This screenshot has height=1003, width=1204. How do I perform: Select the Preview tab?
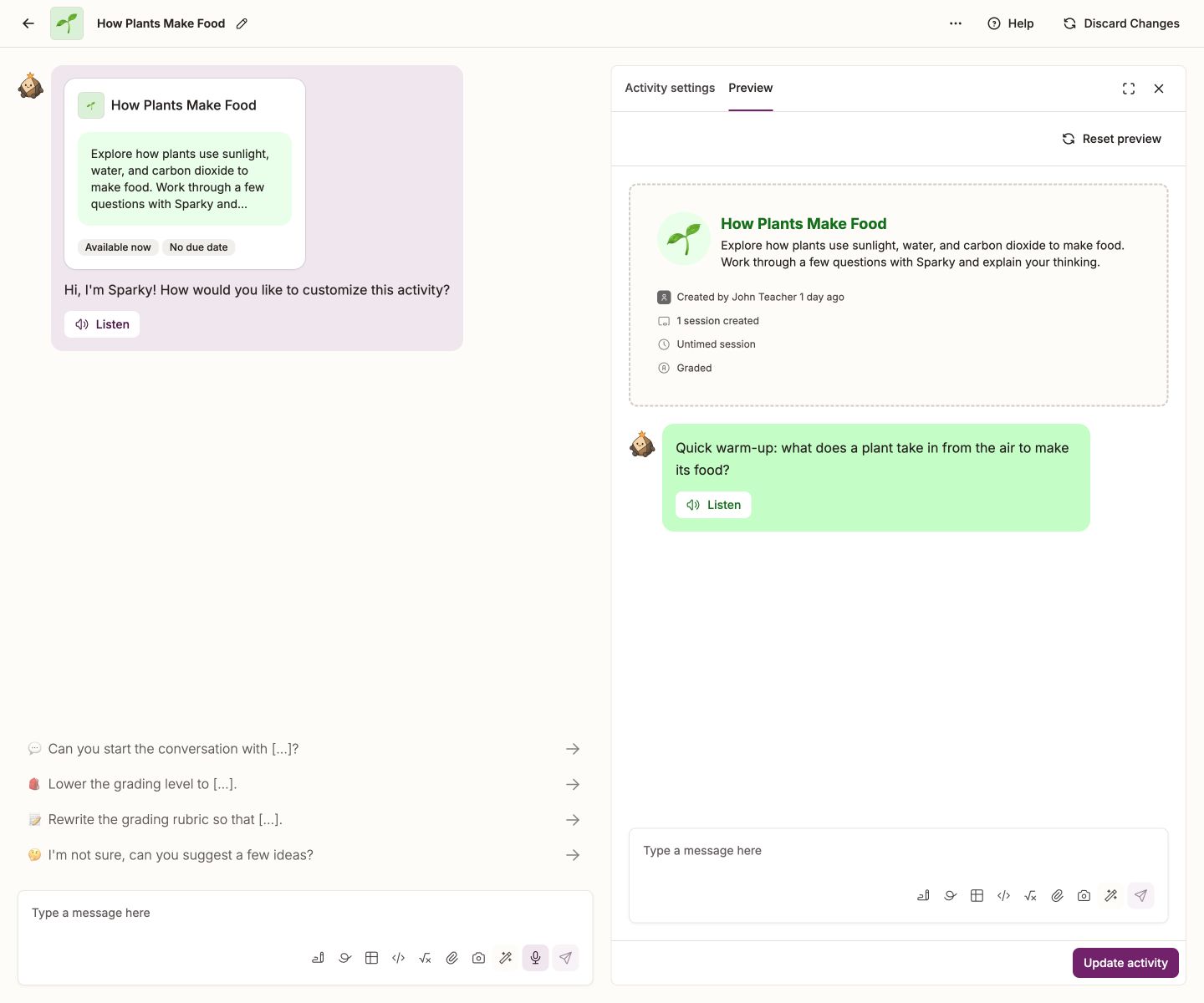click(750, 88)
